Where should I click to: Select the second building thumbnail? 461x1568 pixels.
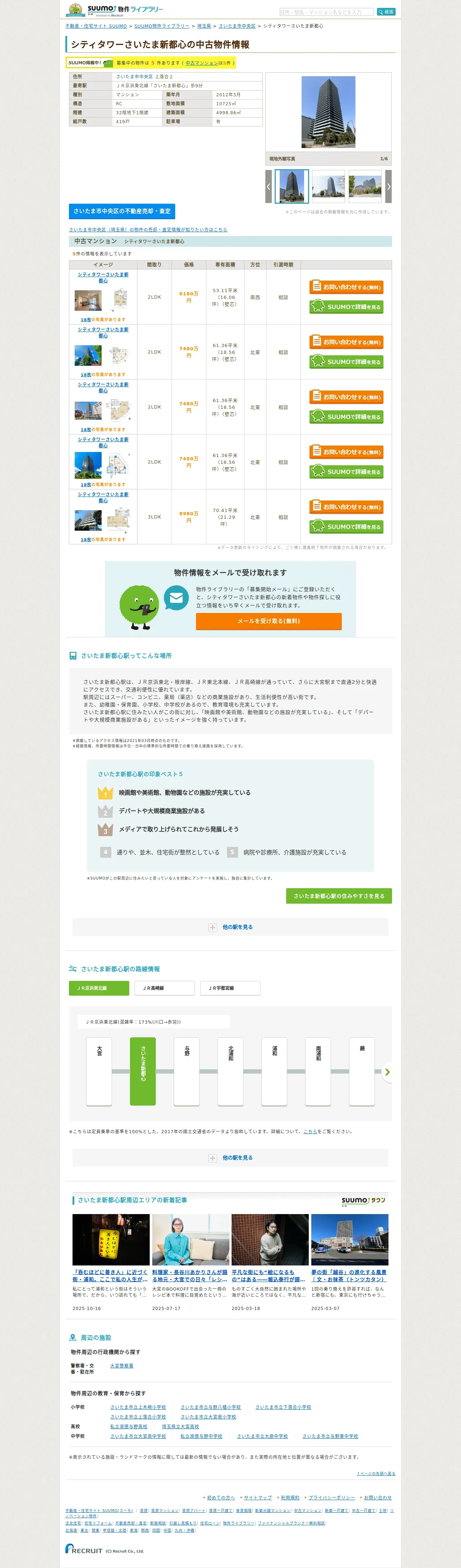(329, 186)
